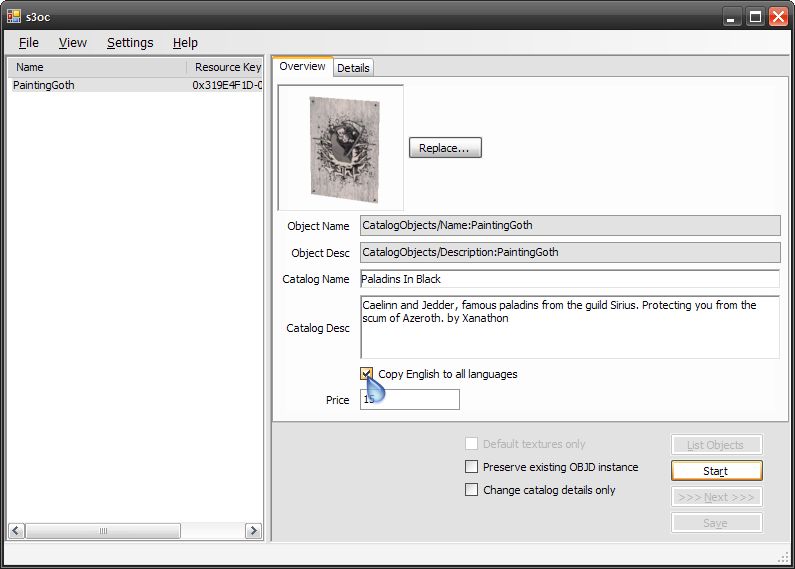Image resolution: width=795 pixels, height=569 pixels.
Task: Click the list's scroll left arrow
Action: pos(17,531)
